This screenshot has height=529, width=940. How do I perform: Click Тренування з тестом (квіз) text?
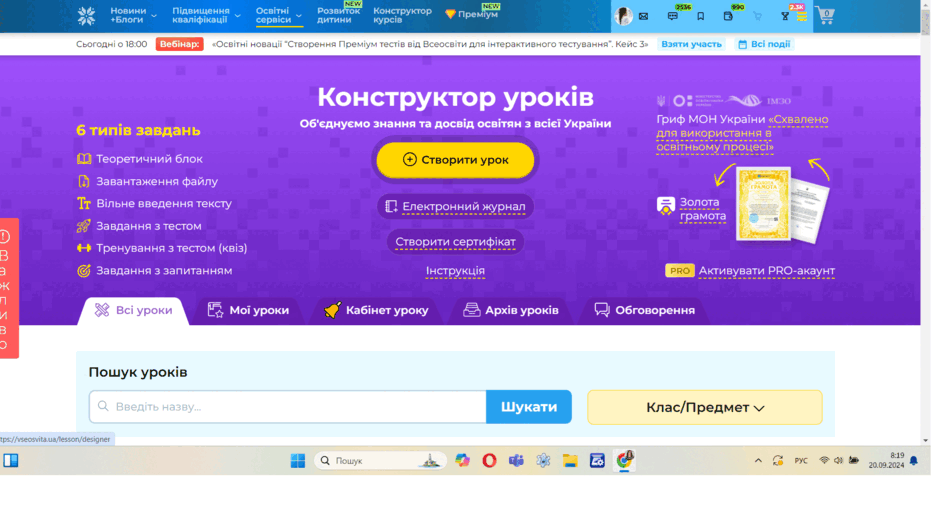pos(171,248)
